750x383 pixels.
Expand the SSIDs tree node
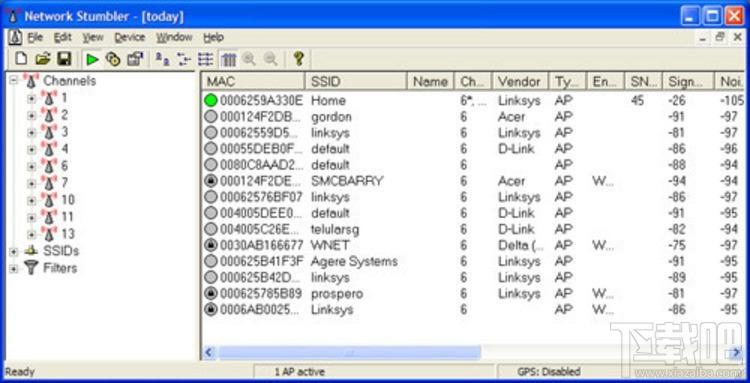click(13, 252)
